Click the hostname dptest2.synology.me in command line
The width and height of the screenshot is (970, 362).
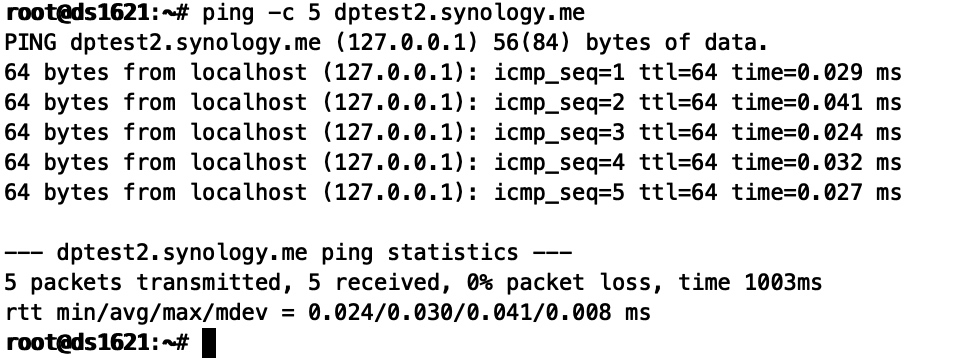click(458, 12)
